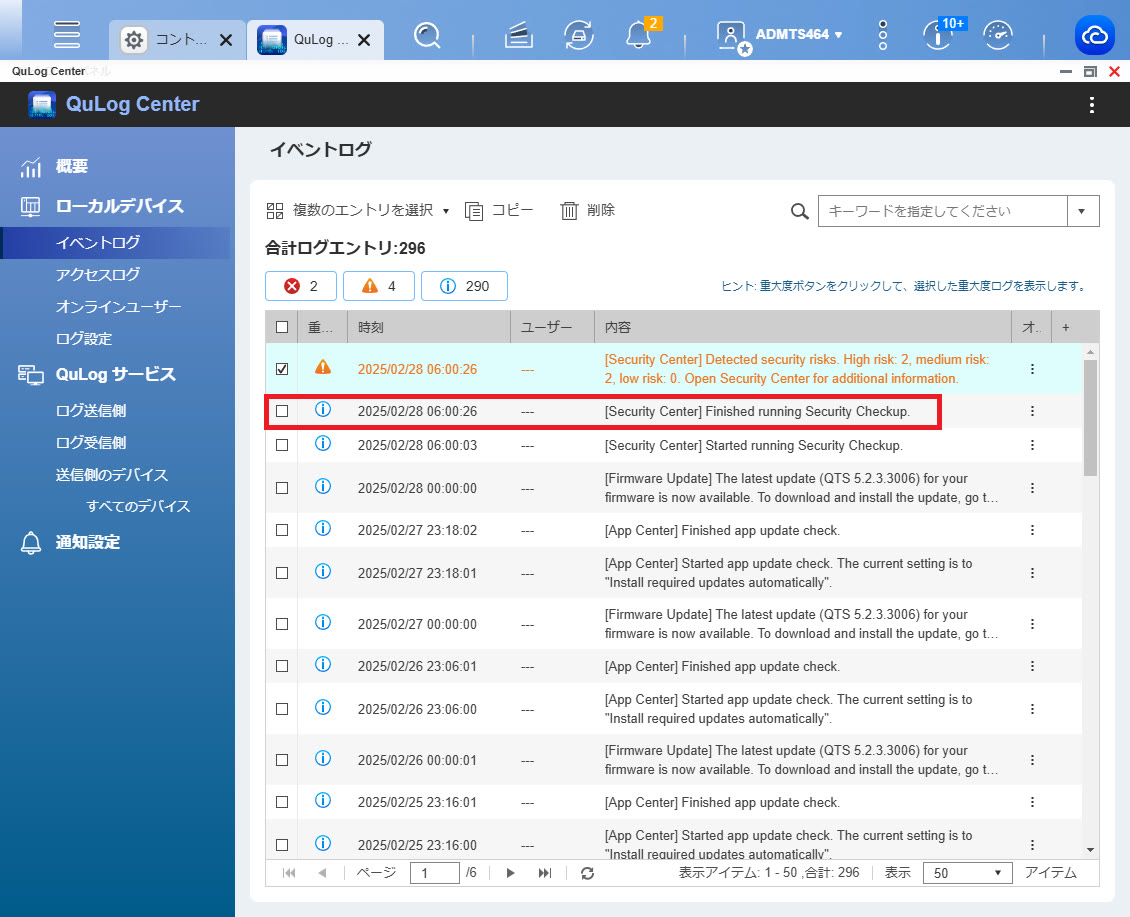Check the 2025/02/27 23:18:01 App Center row

tap(282, 573)
